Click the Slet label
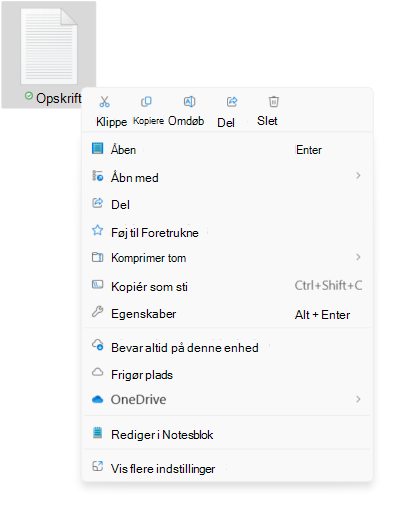 tap(267, 121)
